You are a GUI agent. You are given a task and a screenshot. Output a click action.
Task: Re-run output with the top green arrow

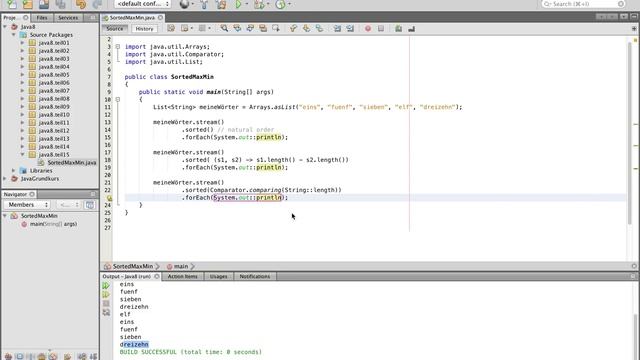106,286
